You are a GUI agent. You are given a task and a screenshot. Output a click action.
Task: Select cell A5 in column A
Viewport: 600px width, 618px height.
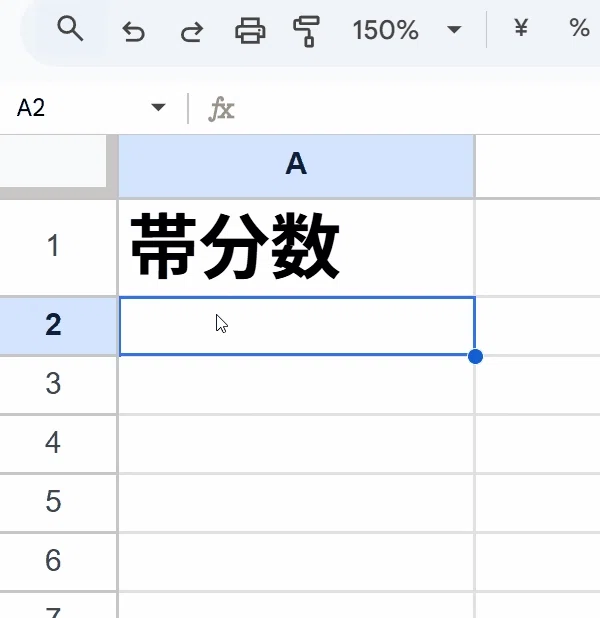[297, 503]
